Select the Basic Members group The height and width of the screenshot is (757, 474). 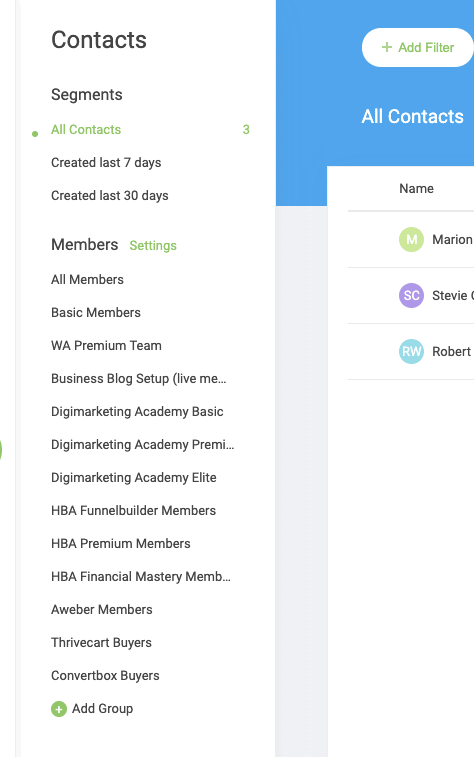click(96, 312)
